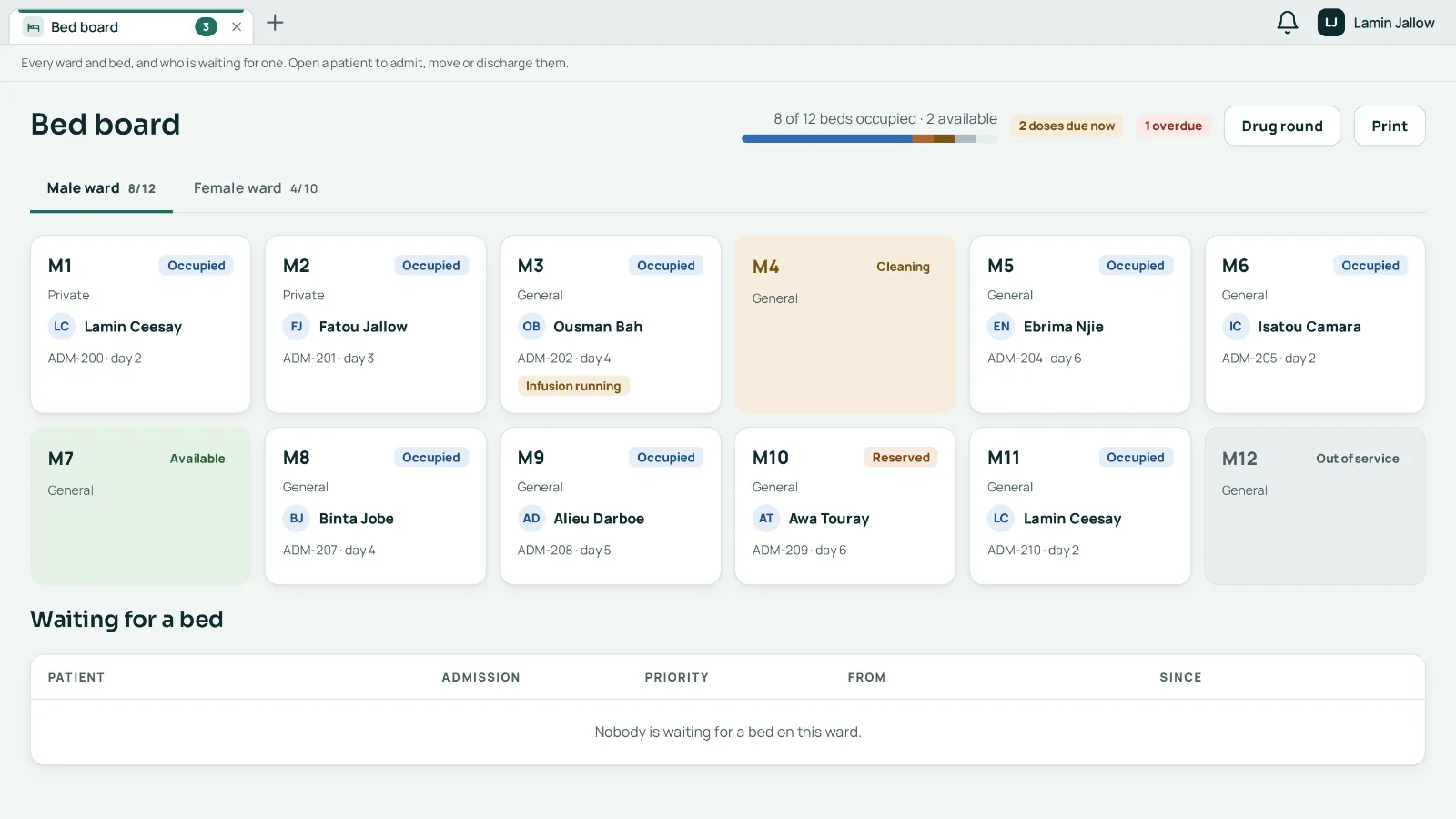Open patient Awa Touray in bed M10
This screenshot has width=1456, height=819.
[829, 519]
